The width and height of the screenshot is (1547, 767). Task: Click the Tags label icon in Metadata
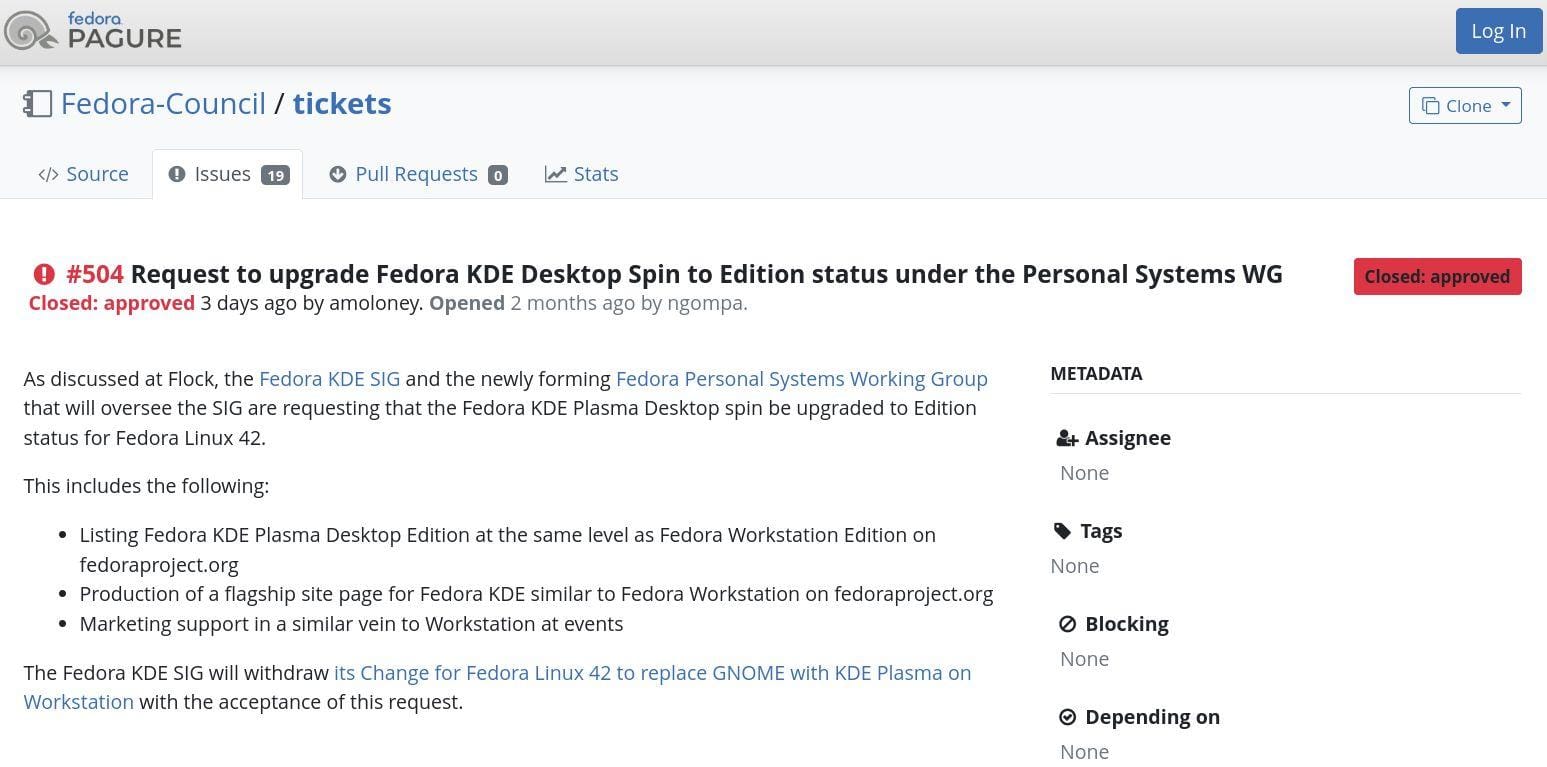(x=1063, y=530)
